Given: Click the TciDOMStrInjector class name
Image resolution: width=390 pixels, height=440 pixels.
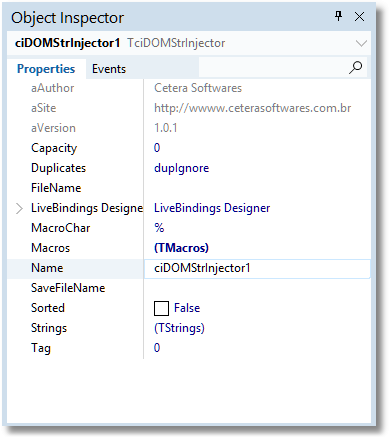Looking at the screenshot, I should 176,43.
